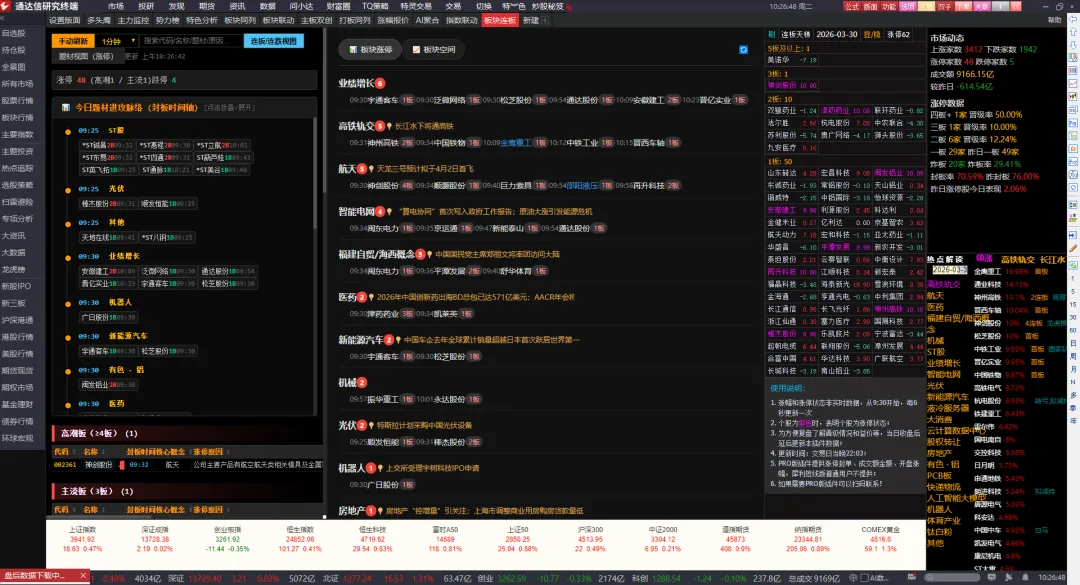Toggle the 板块涨停 view button
This screenshot has width=1080, height=585.
[x=370, y=50]
